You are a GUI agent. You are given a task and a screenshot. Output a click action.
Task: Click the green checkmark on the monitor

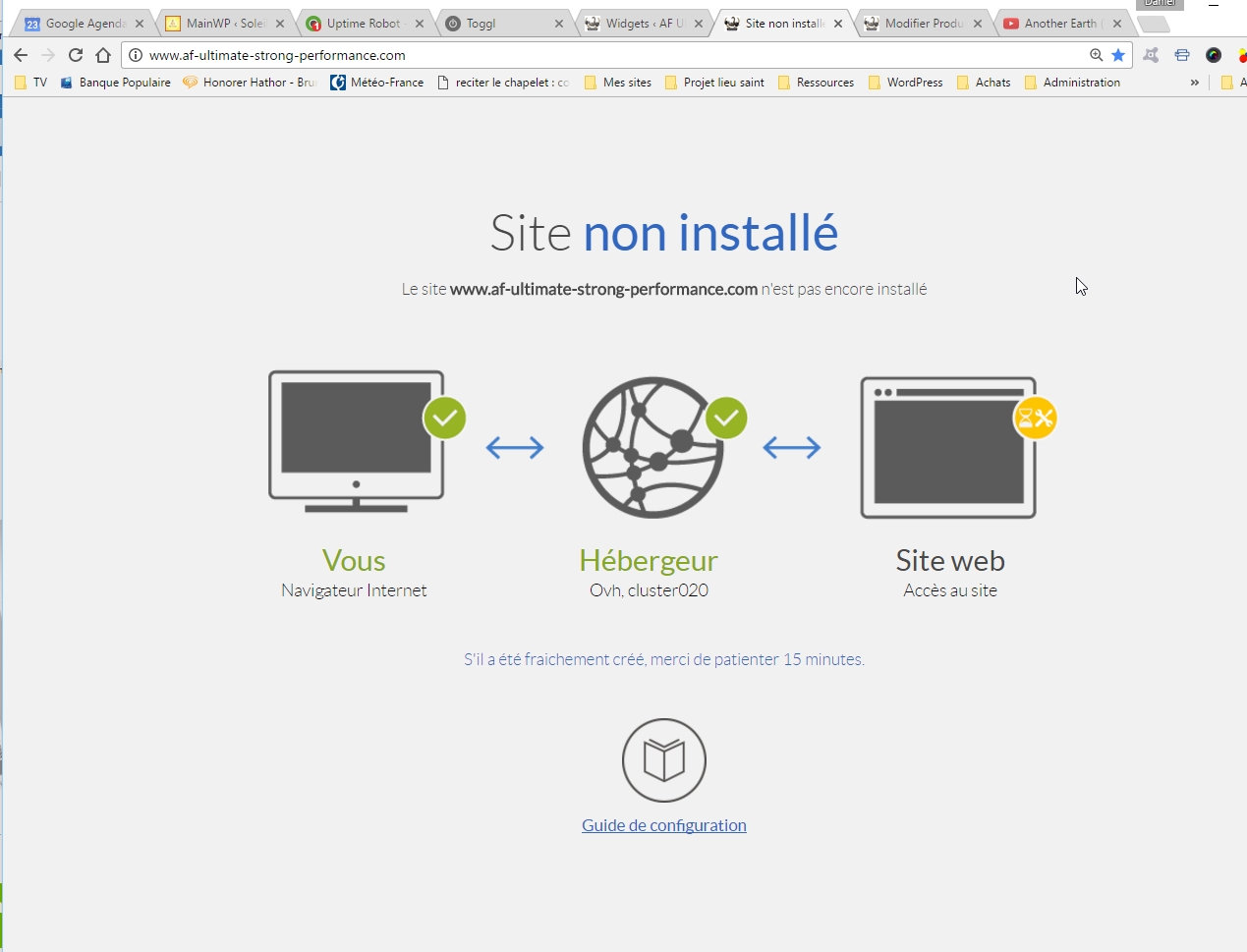click(444, 419)
